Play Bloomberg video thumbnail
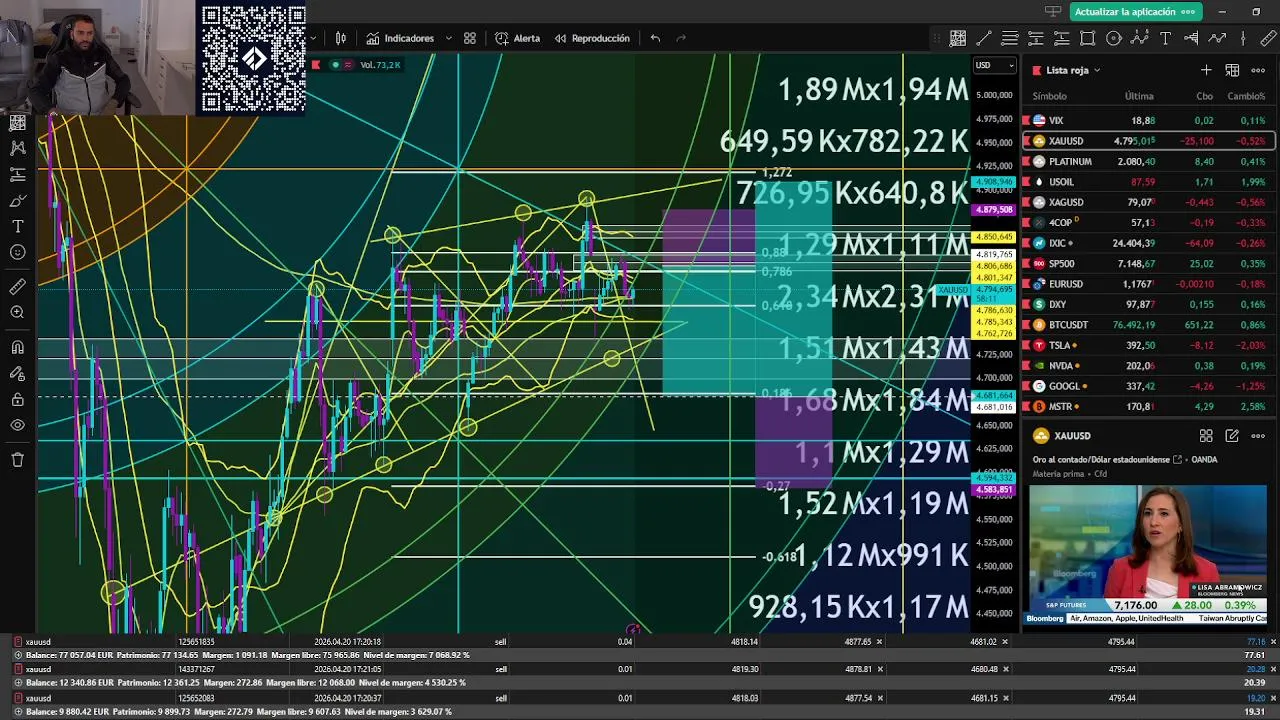 (1148, 555)
